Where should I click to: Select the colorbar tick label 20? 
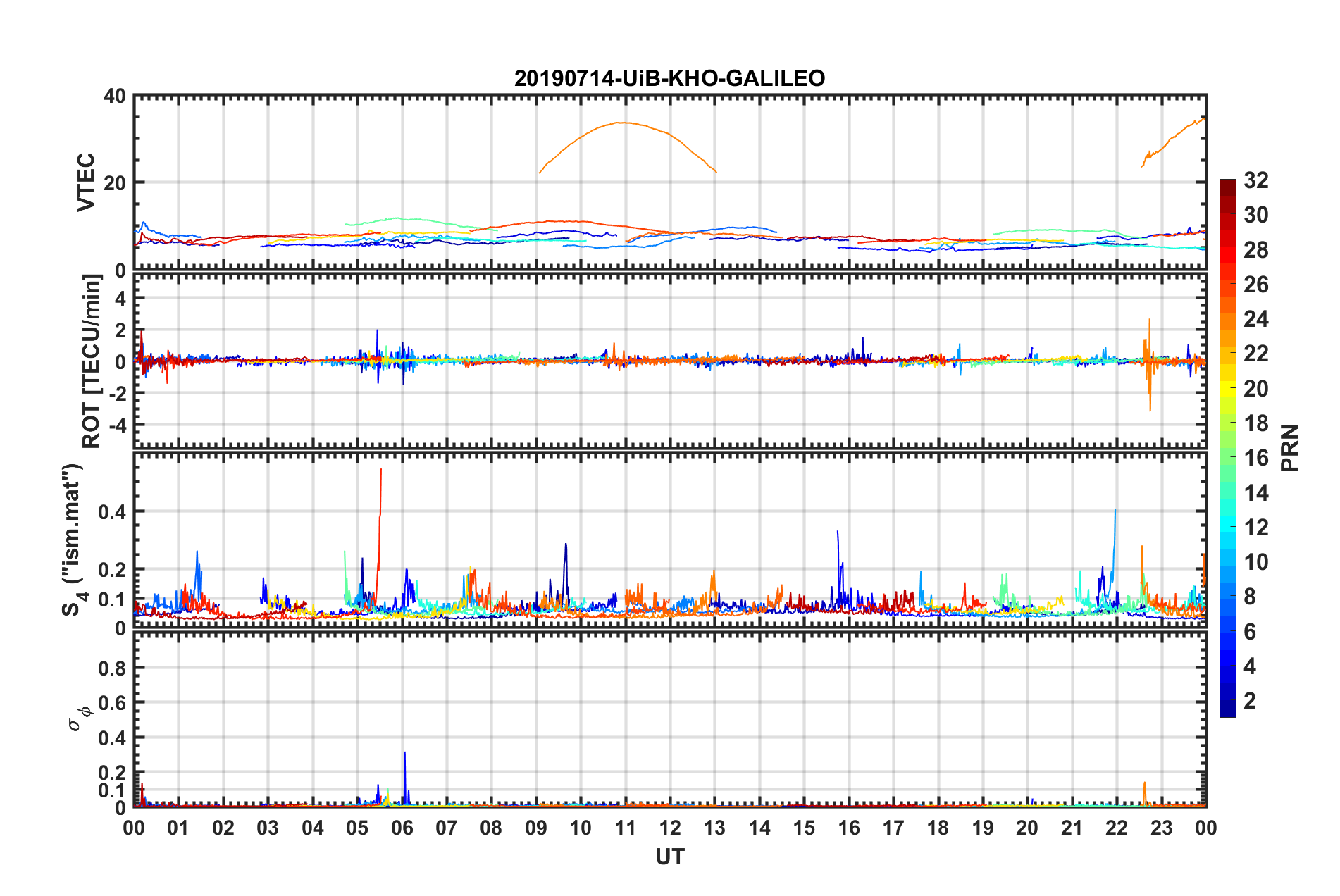(1255, 389)
